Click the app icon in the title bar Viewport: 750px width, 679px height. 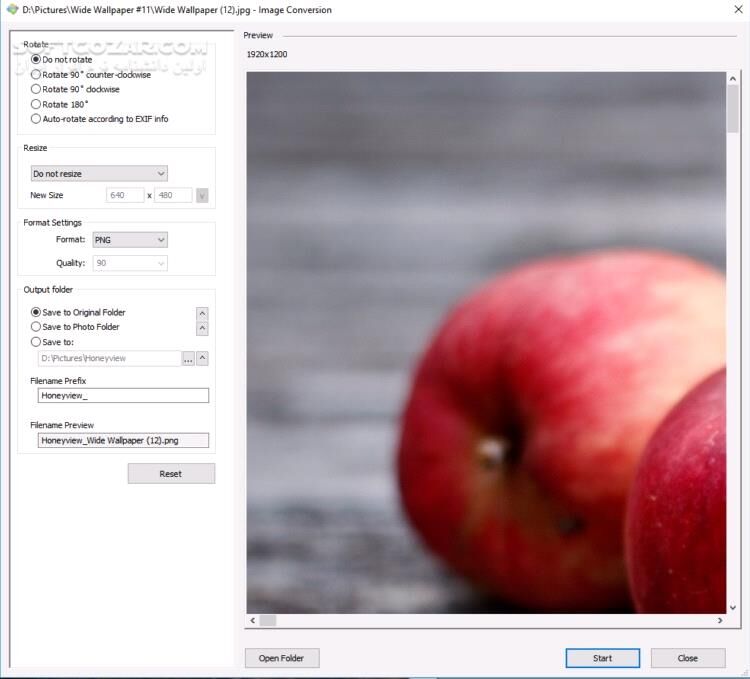tap(11, 9)
